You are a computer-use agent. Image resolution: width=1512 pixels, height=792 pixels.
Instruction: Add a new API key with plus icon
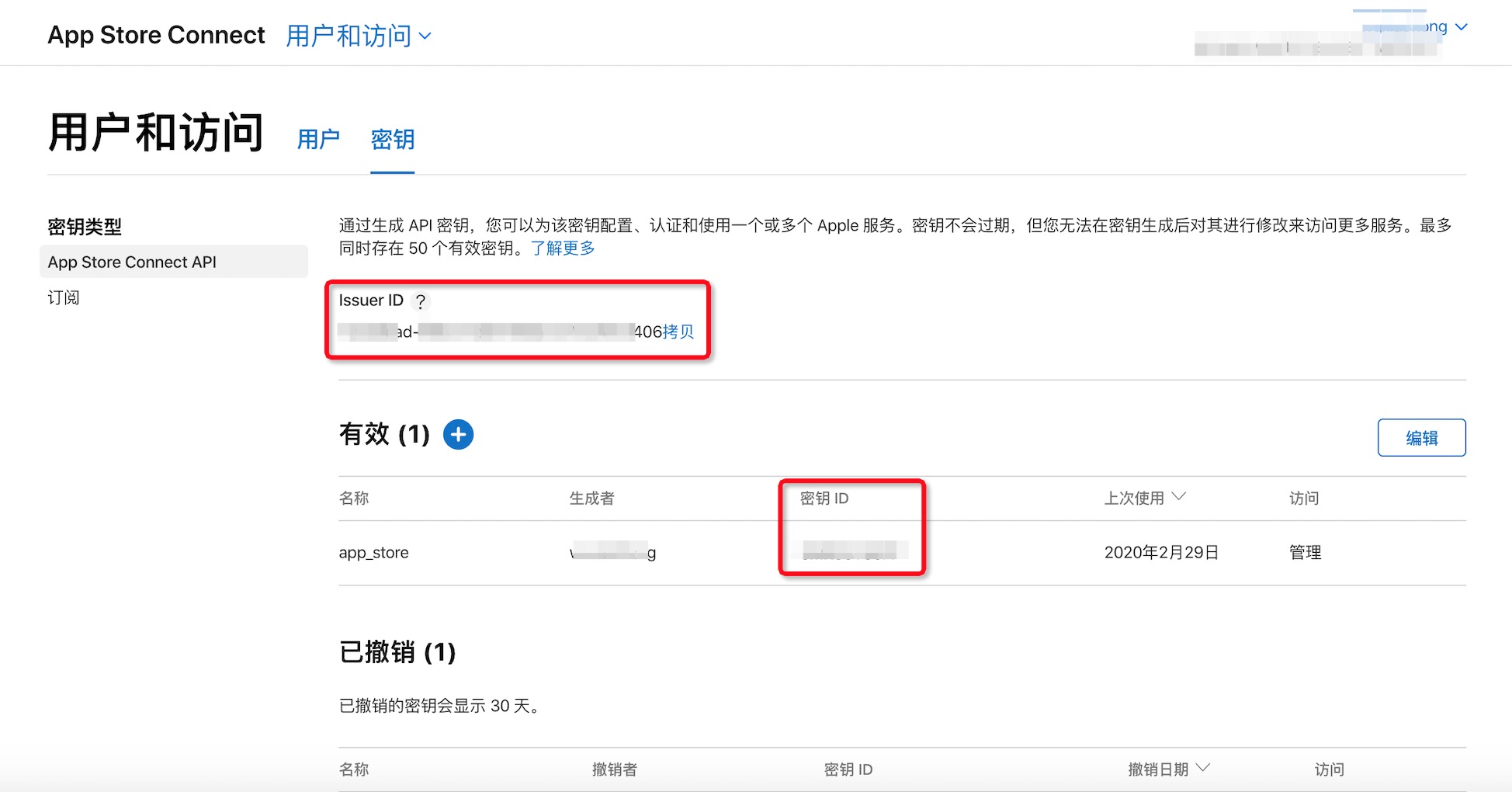pyautogui.click(x=458, y=434)
